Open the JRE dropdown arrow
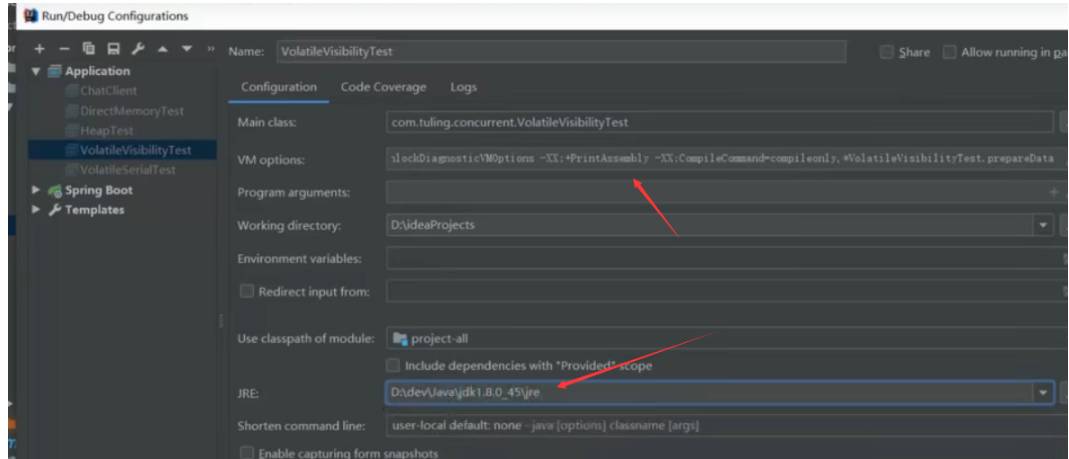1069x459 pixels. click(x=1043, y=393)
